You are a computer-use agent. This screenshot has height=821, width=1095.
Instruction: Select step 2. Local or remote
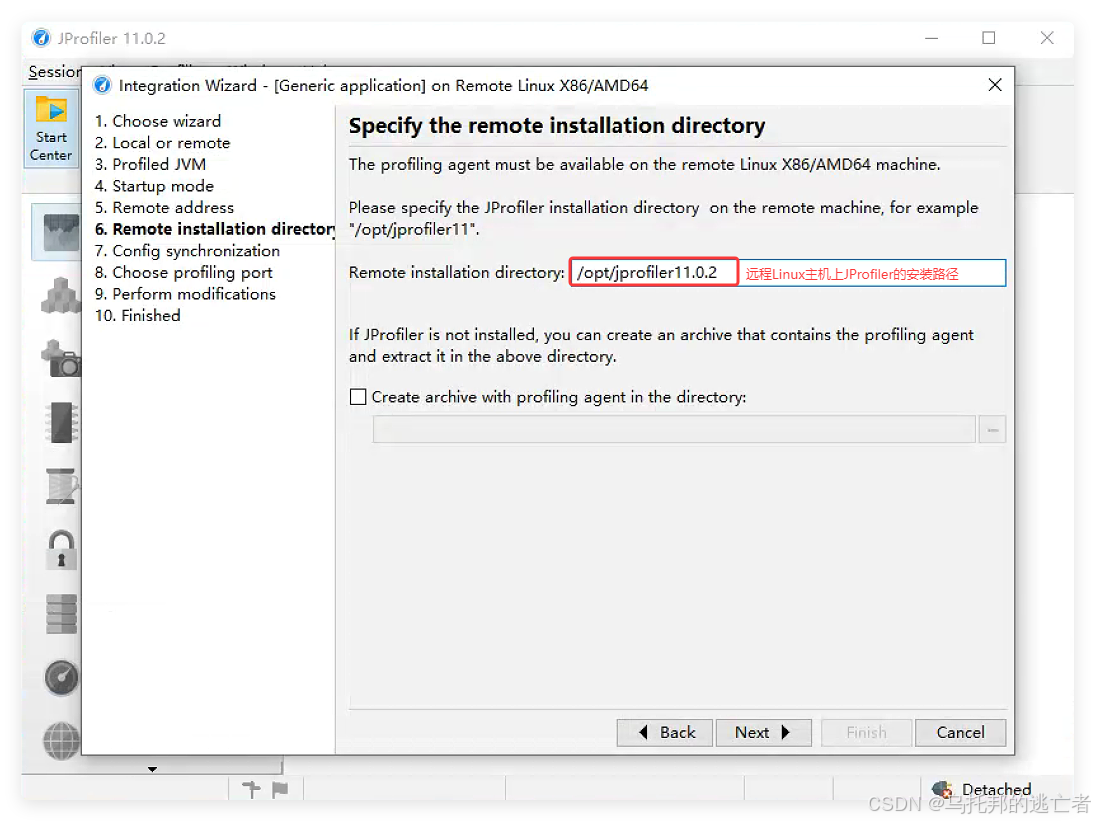(163, 142)
